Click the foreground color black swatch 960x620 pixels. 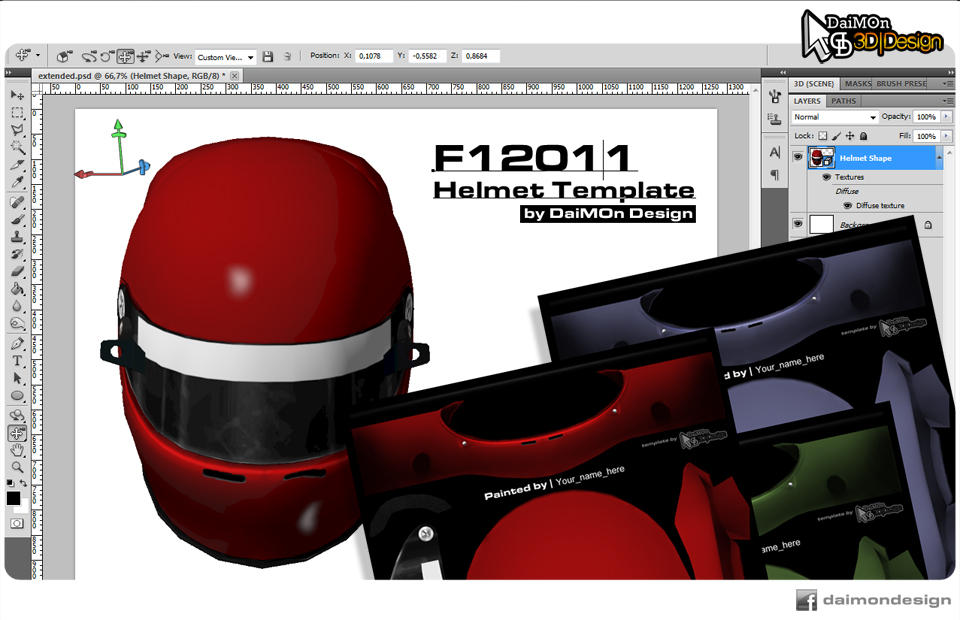13,498
